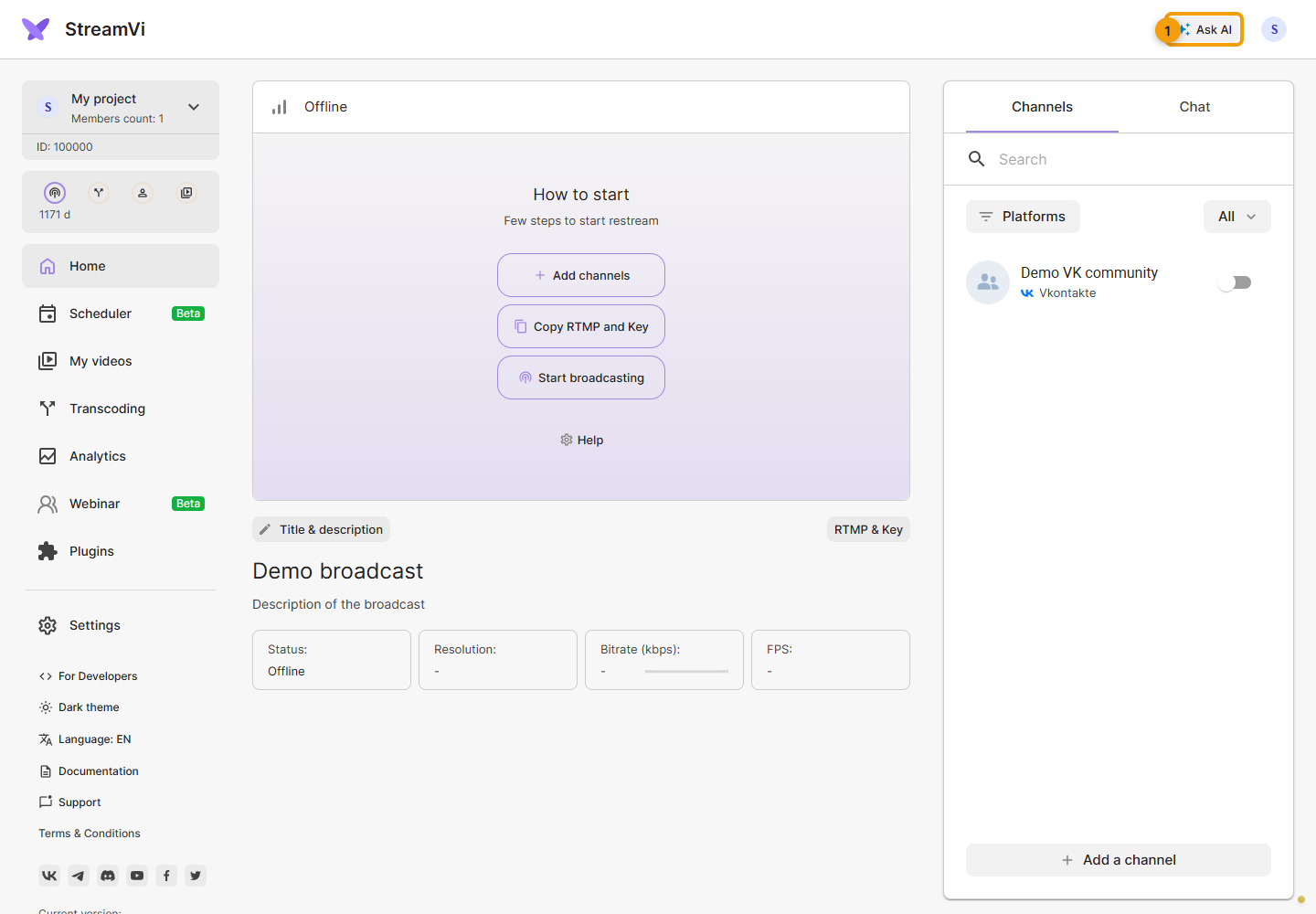The height and width of the screenshot is (914, 1316).
Task: Open the Support link
Action: (x=70, y=802)
